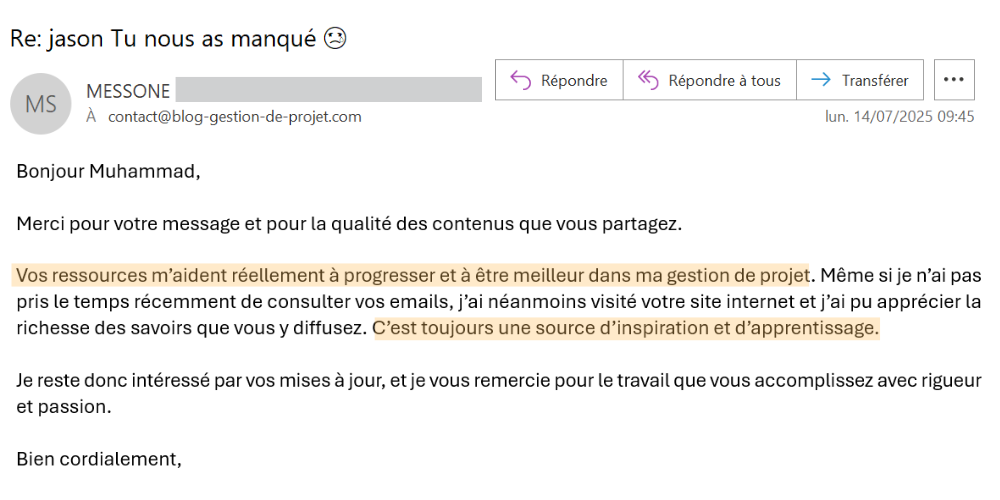The width and height of the screenshot is (1000, 500).
Task: Click the subject line Re: jason Tu nous as manqué
Action: pyautogui.click(x=163, y=39)
